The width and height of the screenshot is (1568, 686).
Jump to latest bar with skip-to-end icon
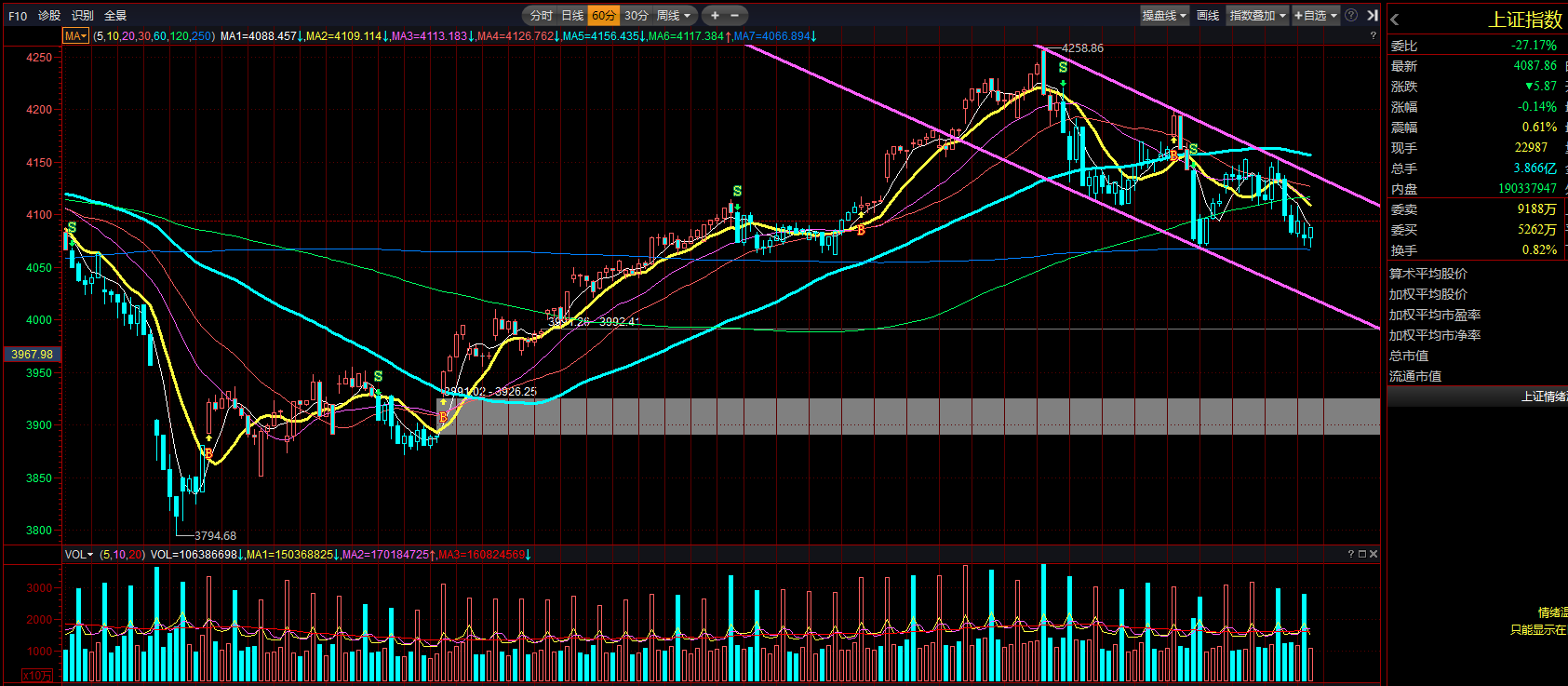tap(1372, 15)
